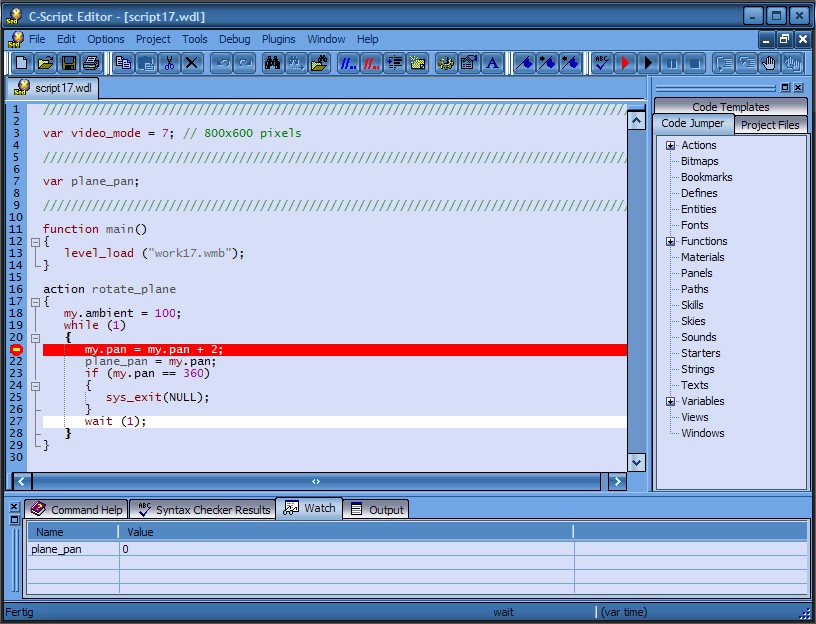Image resolution: width=816 pixels, height=624 pixels.
Task: Collapse the main function fold marker
Action: 35,242
